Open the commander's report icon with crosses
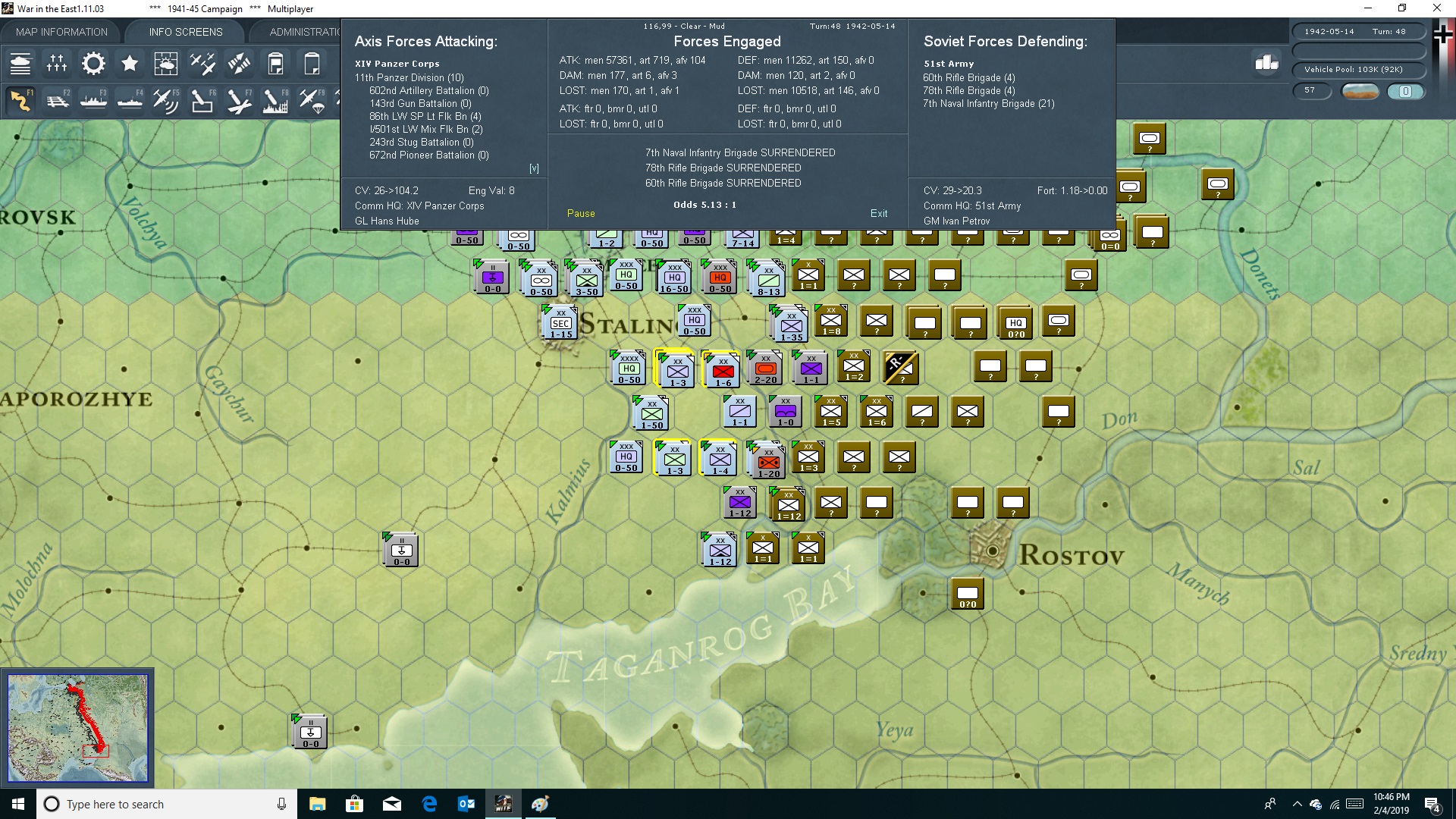Screen dimensions: 1456x819 pyautogui.click(x=57, y=64)
